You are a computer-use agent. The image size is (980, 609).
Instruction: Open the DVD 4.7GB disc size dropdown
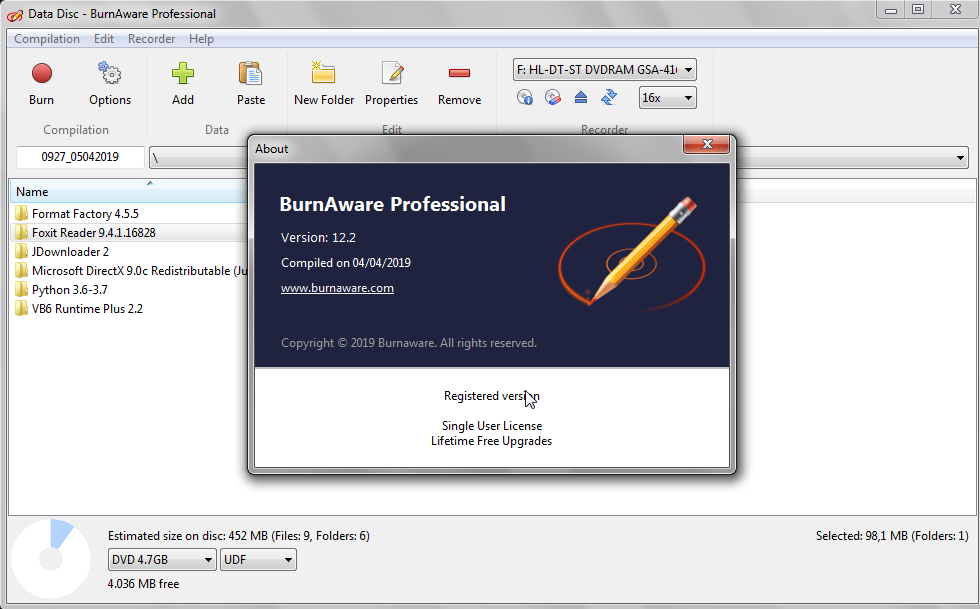click(162, 560)
